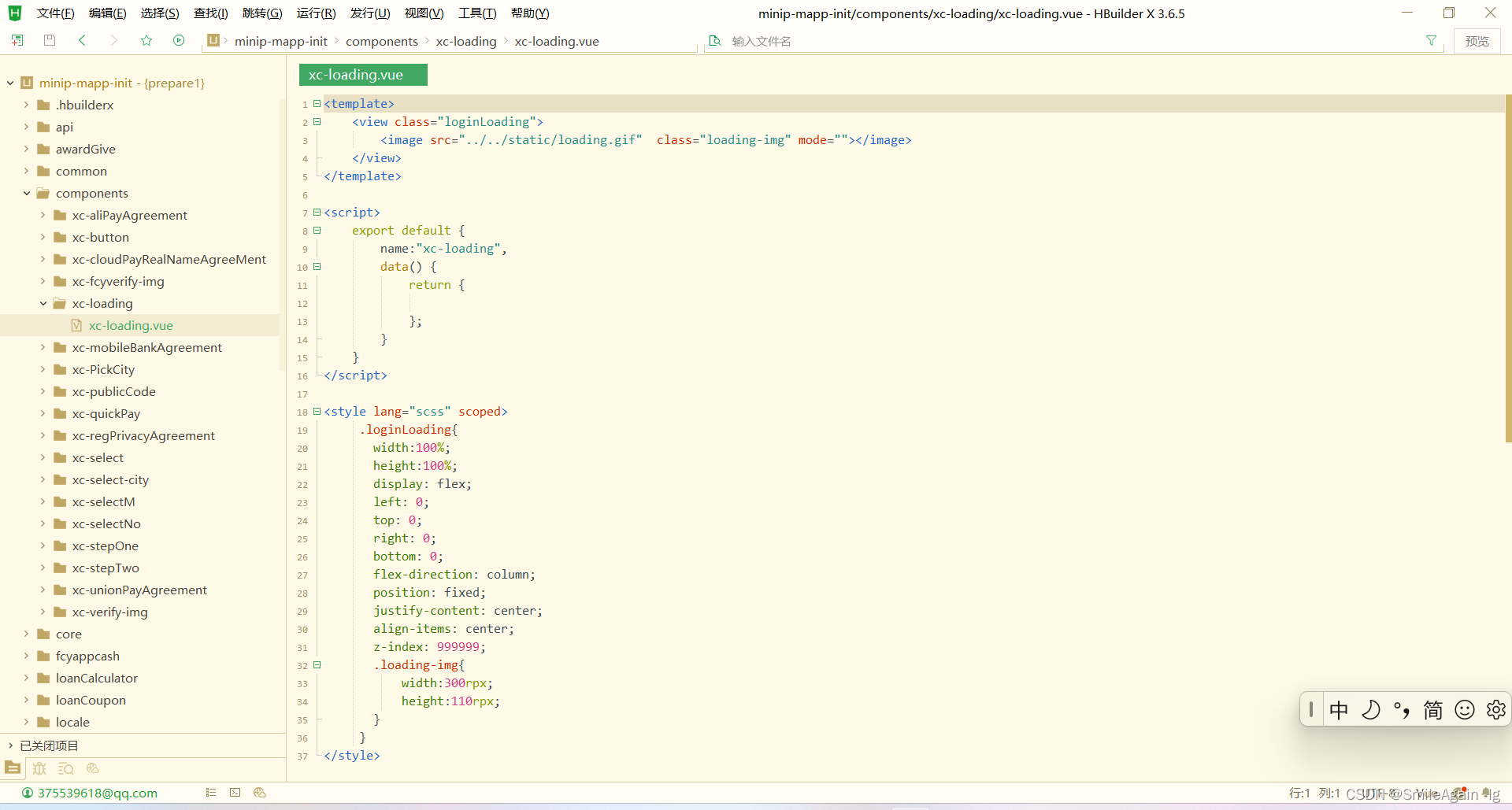This screenshot has width=1512, height=810.
Task: Click the outline list icon in status bar
Action: pos(210,793)
